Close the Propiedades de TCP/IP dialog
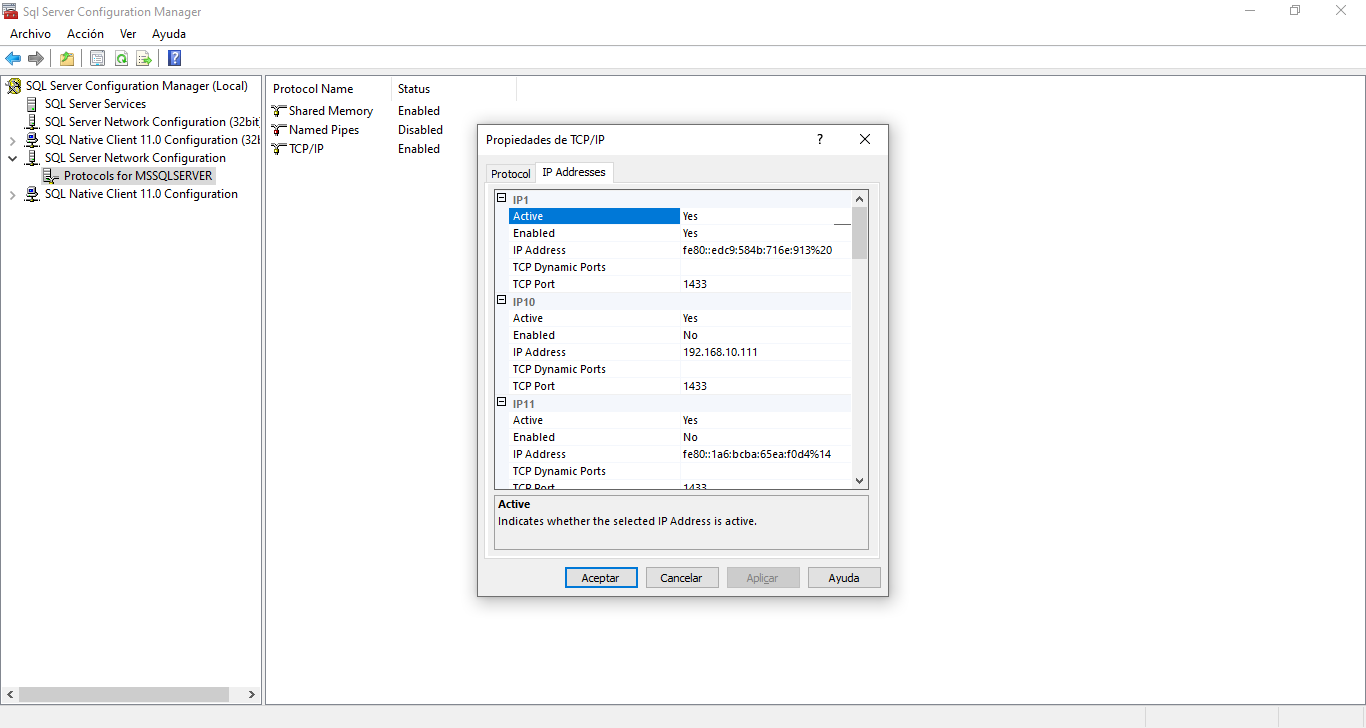 865,139
